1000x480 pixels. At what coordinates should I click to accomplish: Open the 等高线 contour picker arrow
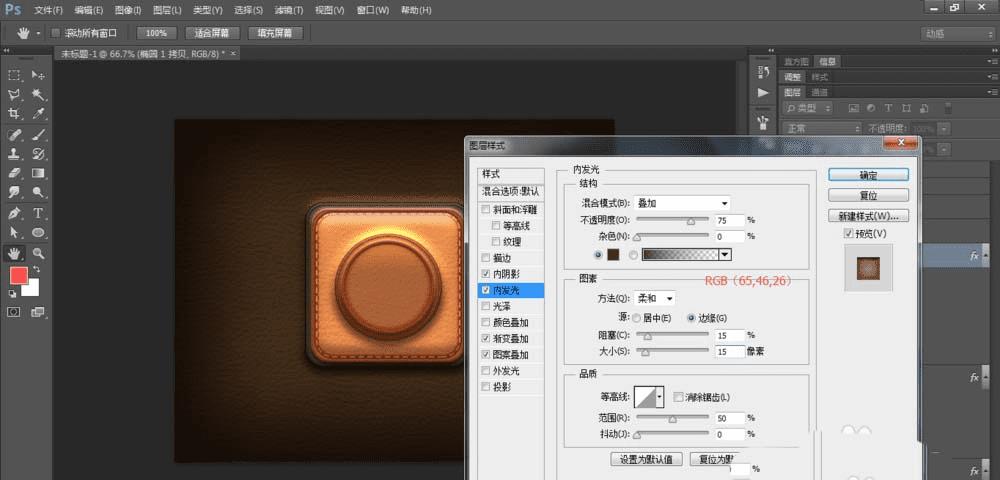[659, 397]
